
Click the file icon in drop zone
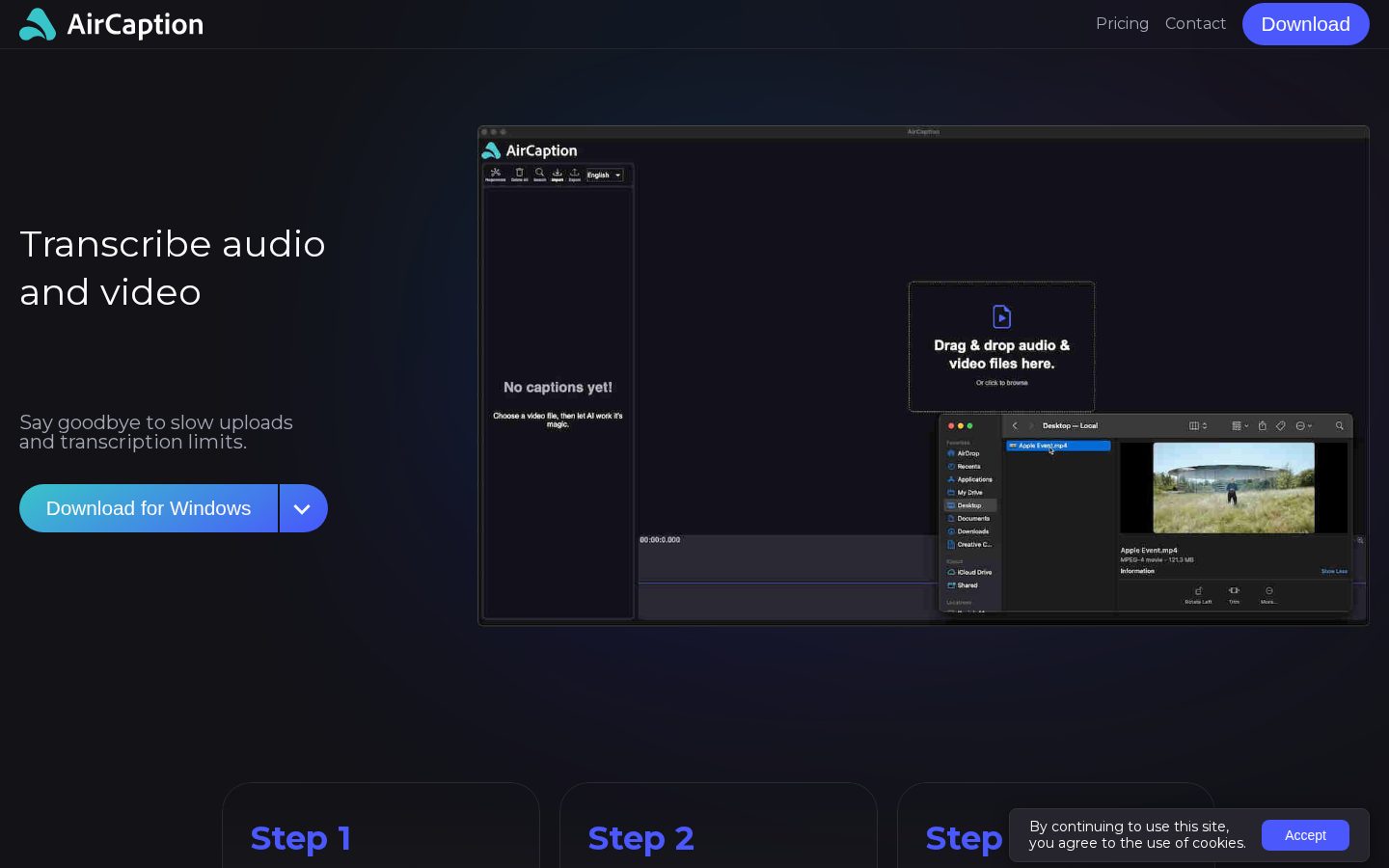coord(1001,316)
